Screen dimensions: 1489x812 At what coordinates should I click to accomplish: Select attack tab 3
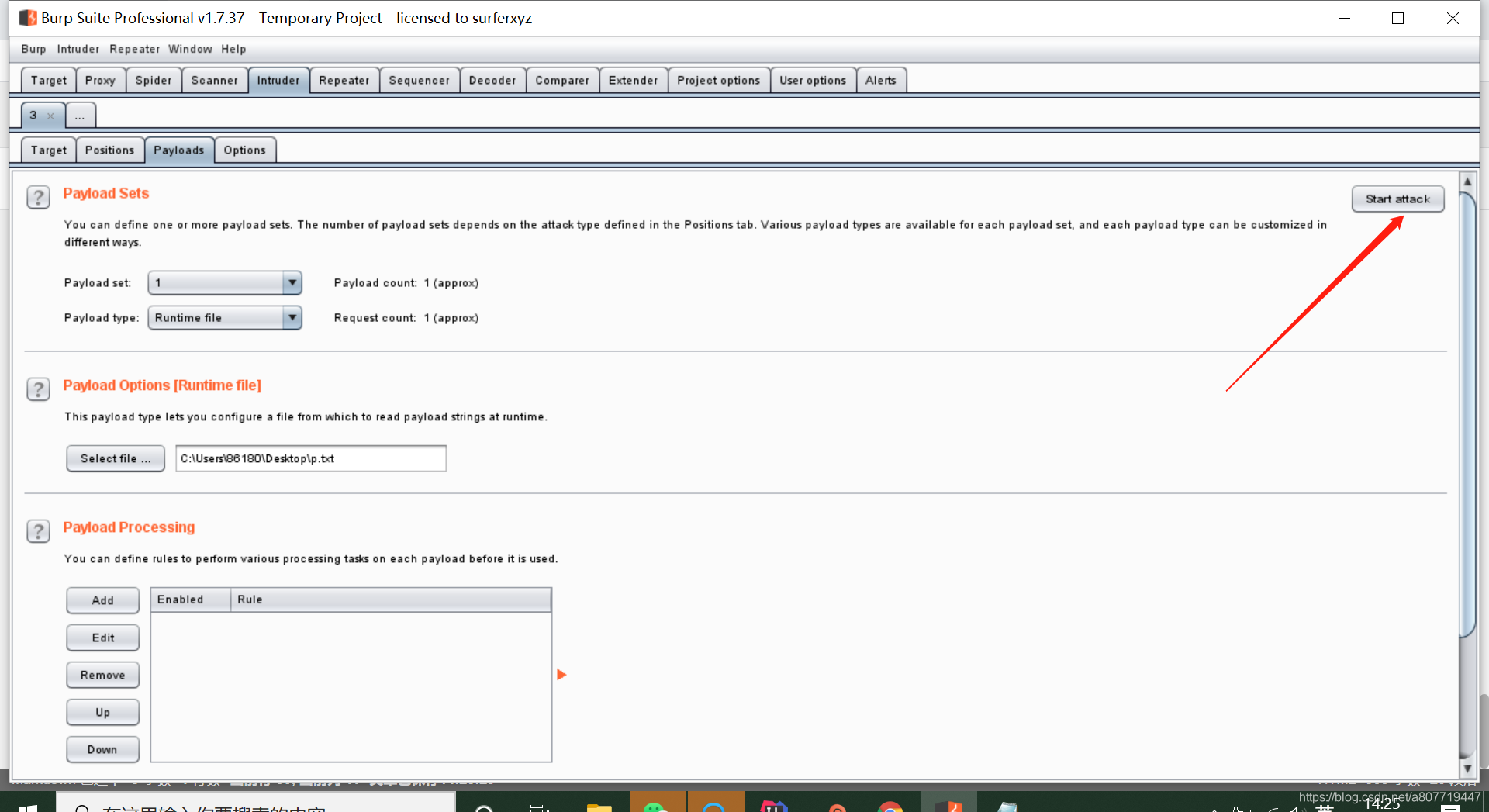33,115
